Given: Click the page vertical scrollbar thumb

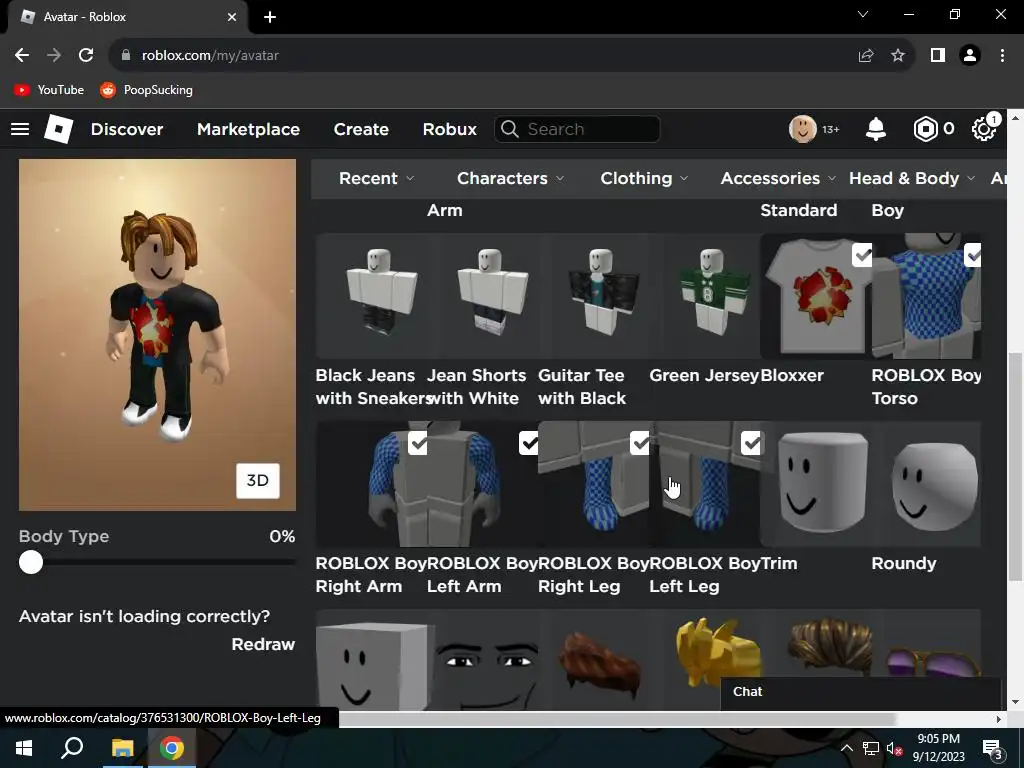Looking at the screenshot, I should pos(1014,466).
